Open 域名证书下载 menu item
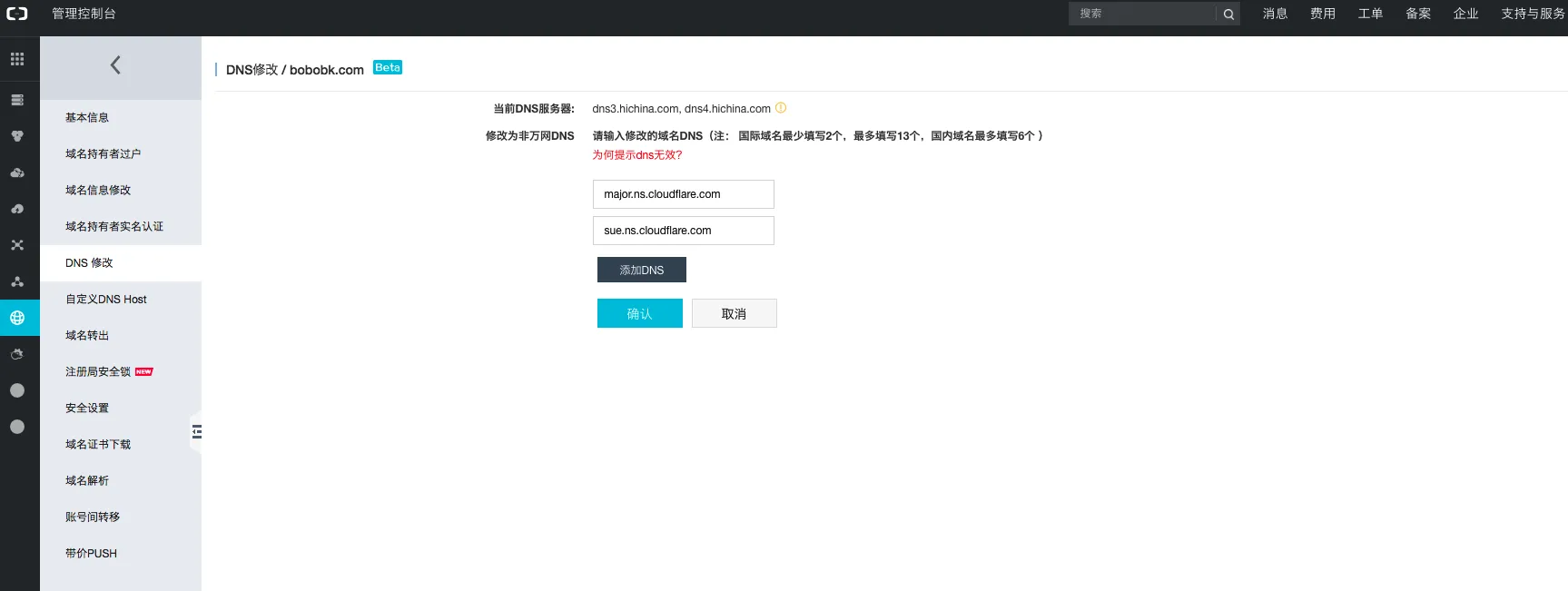The image size is (1568, 591). [x=121, y=445]
